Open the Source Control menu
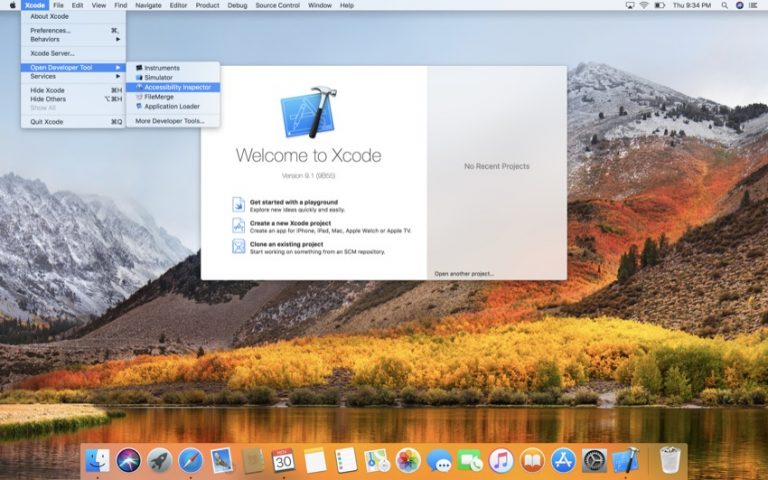 pos(278,5)
